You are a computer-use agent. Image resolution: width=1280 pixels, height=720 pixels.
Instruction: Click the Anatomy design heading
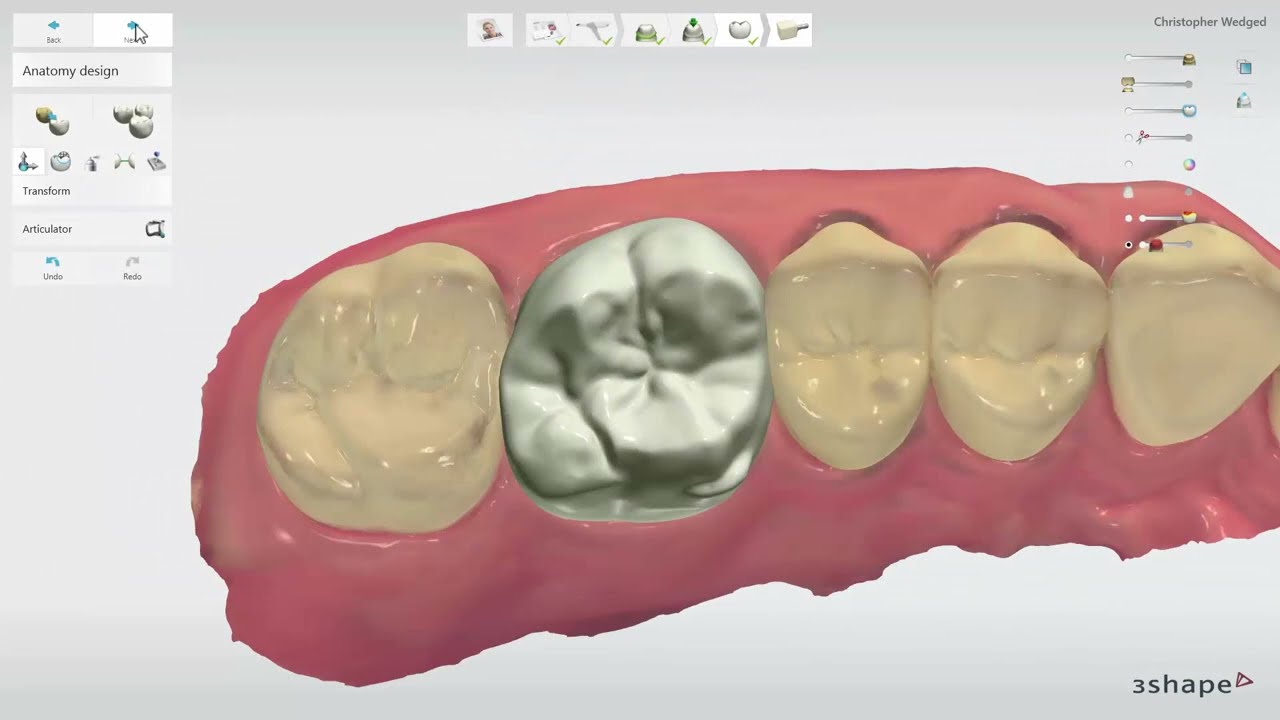tap(70, 71)
